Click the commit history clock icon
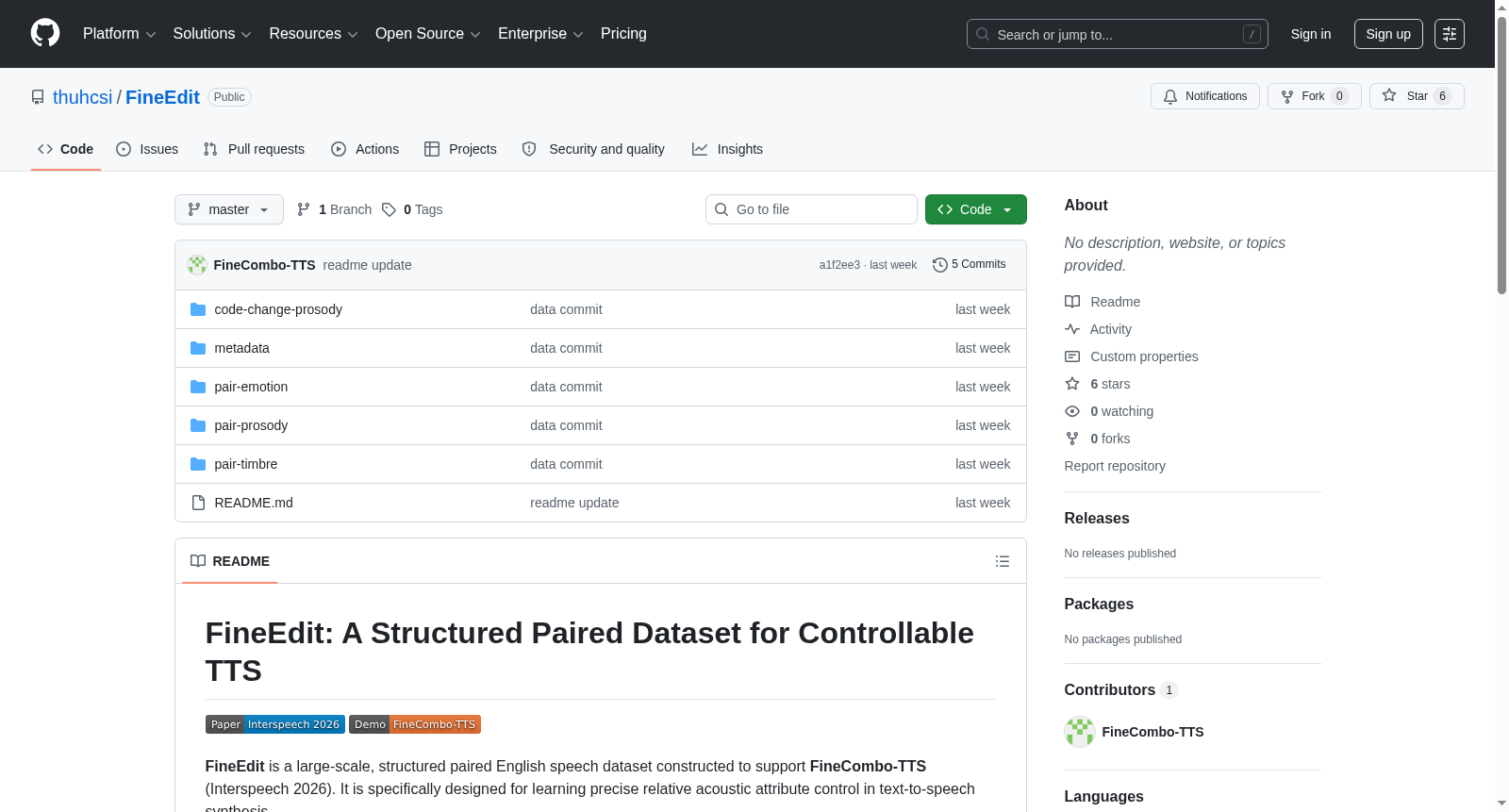 coord(939,265)
